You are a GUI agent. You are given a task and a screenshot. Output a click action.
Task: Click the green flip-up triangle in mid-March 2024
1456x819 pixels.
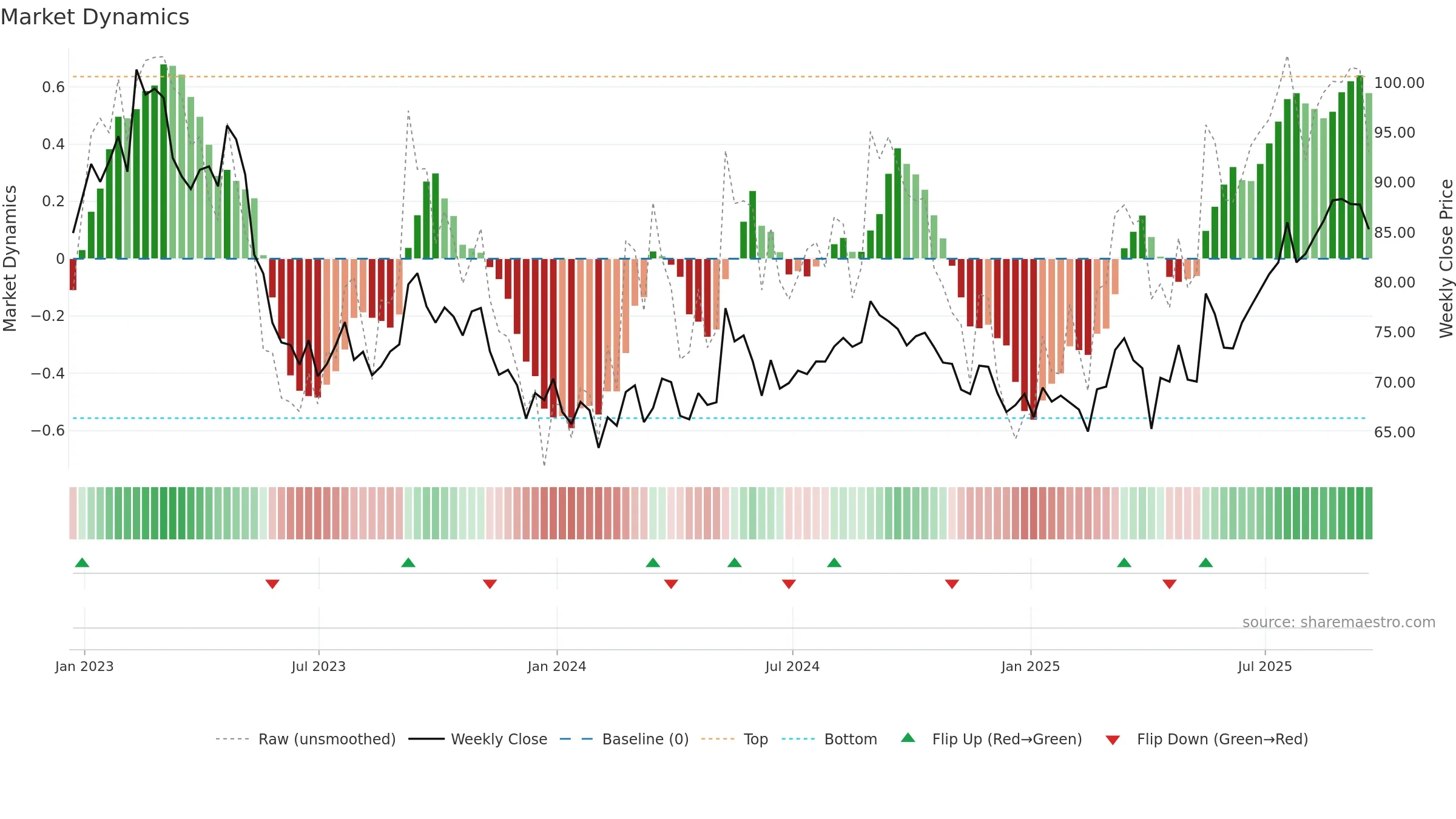653,562
